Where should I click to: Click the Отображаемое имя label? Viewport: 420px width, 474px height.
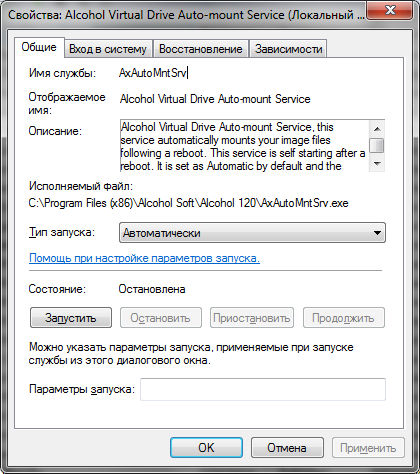tap(67, 103)
